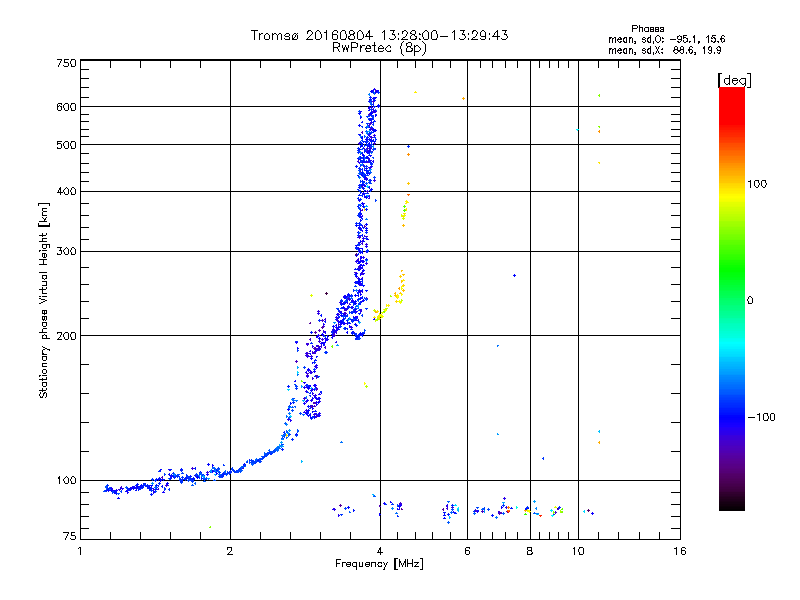Click the dense purple echo cluster near 150 km
Viewport: 800px width, 600px height.
311,401
